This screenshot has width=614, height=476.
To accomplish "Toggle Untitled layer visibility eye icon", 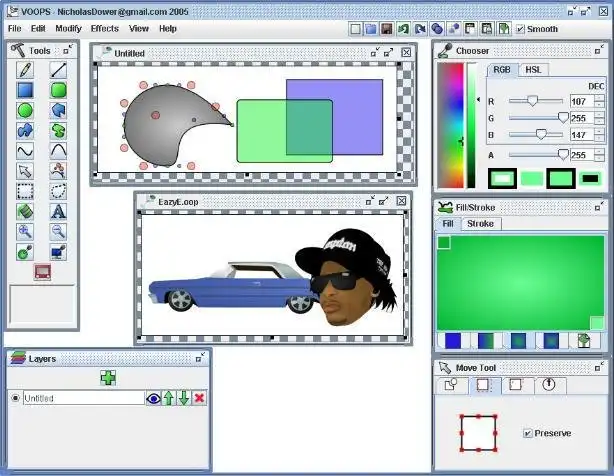I will click(153, 398).
